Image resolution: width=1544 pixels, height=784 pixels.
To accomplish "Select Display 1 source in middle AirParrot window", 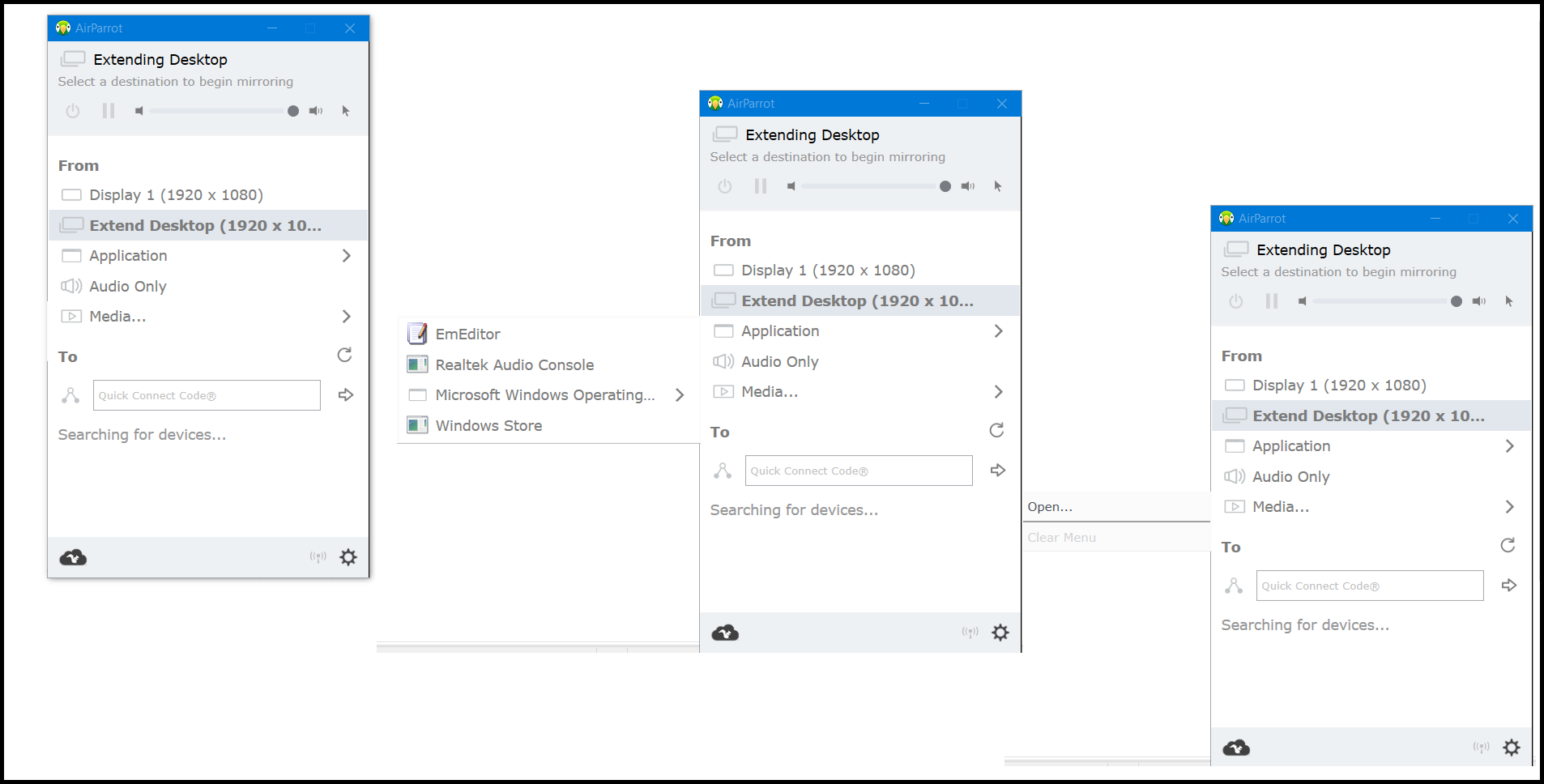I will click(860, 271).
